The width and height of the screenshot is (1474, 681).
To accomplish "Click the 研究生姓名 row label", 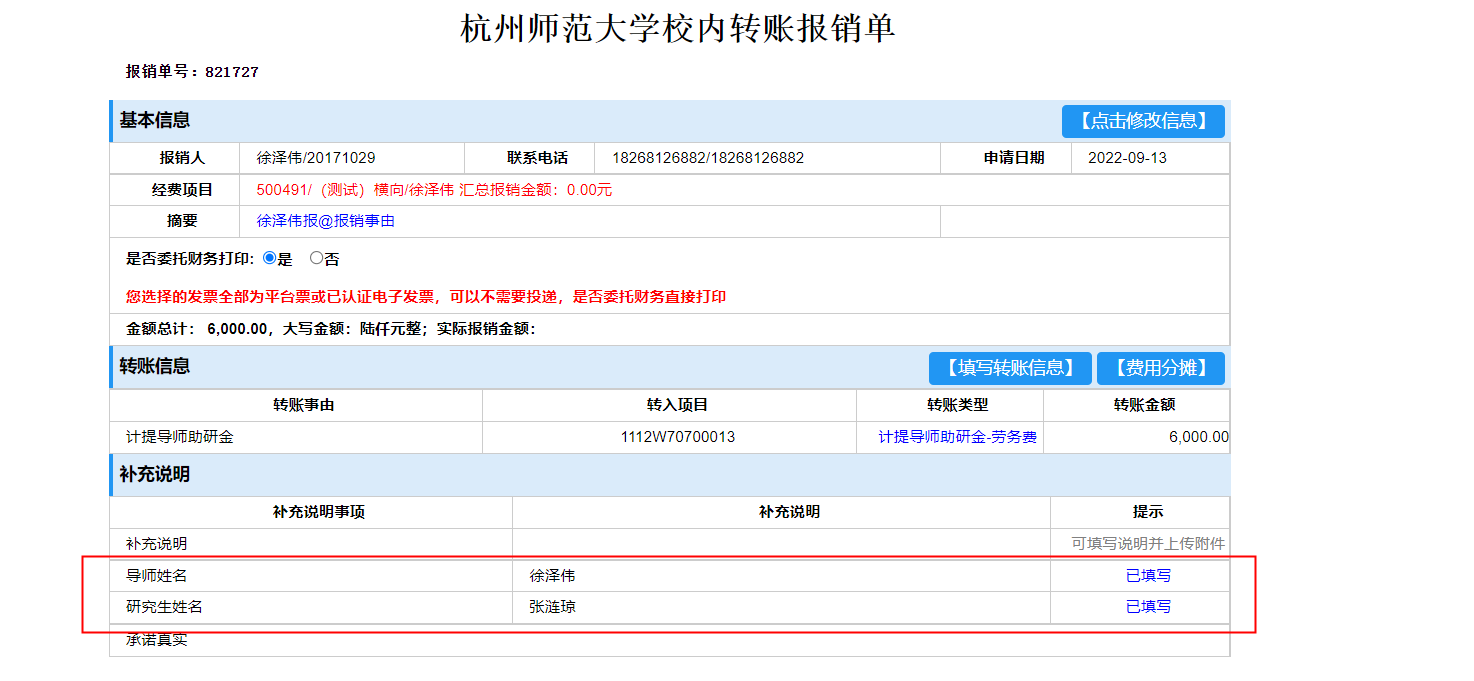I will coord(164,607).
